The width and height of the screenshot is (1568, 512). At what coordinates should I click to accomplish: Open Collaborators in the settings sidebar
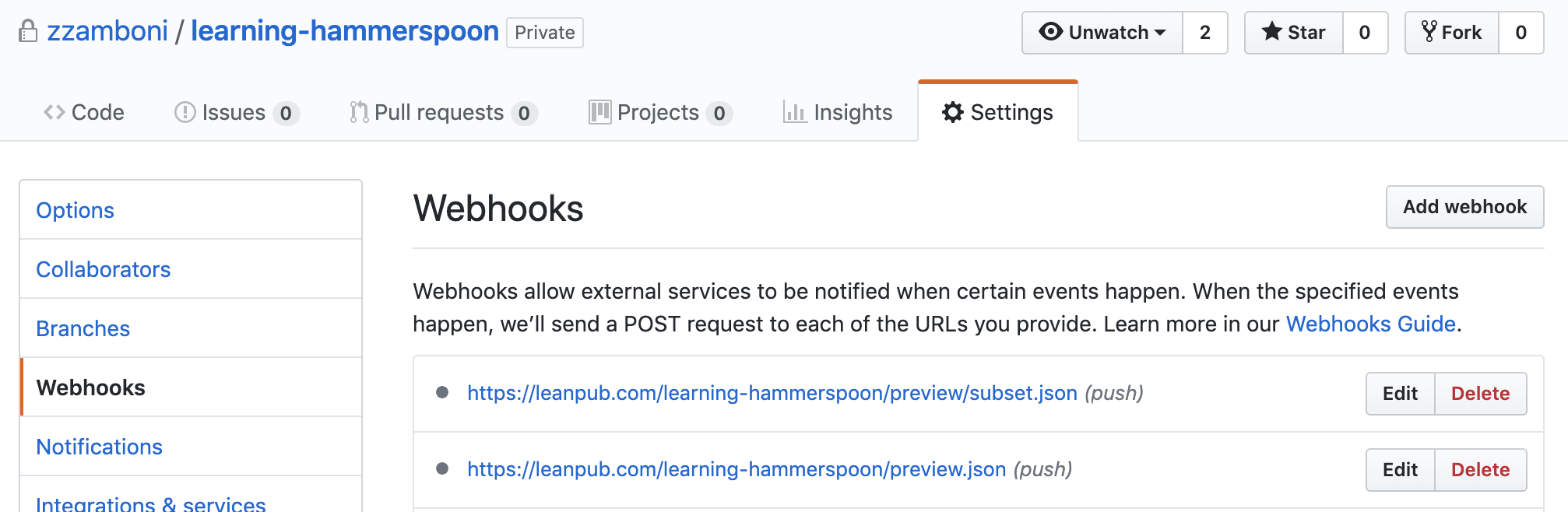(x=104, y=269)
